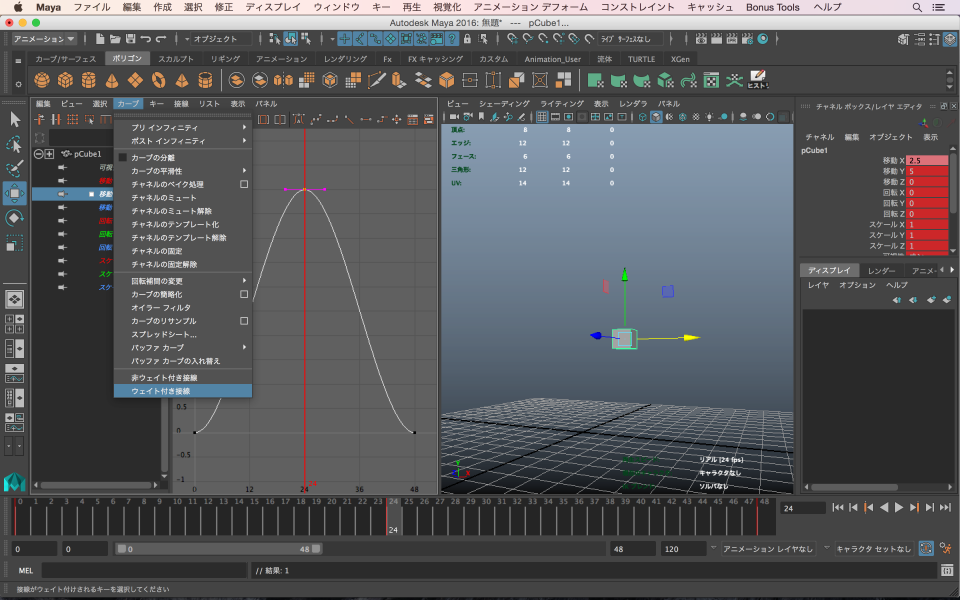Viewport: 960px width, 600px height.
Task: Click the current frame number field
Action: [803, 508]
